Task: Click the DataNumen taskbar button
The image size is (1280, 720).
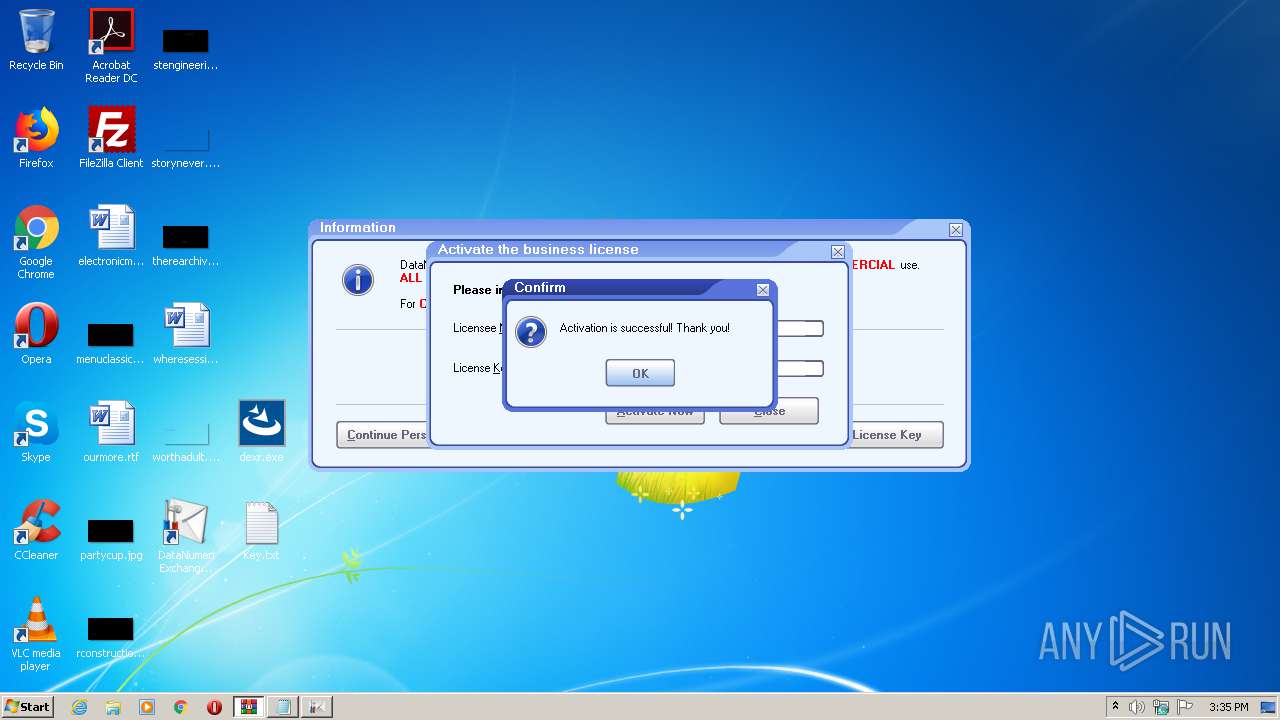Action: [x=317, y=707]
